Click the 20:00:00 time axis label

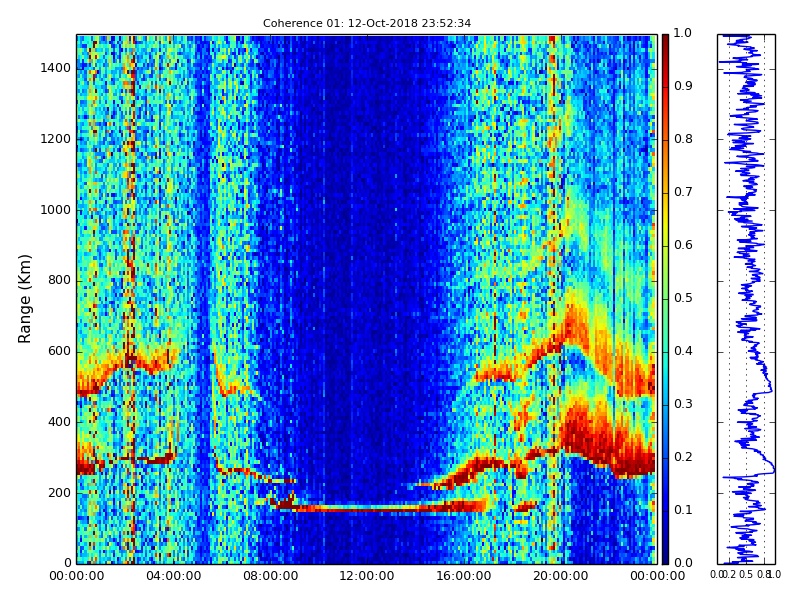561,576
